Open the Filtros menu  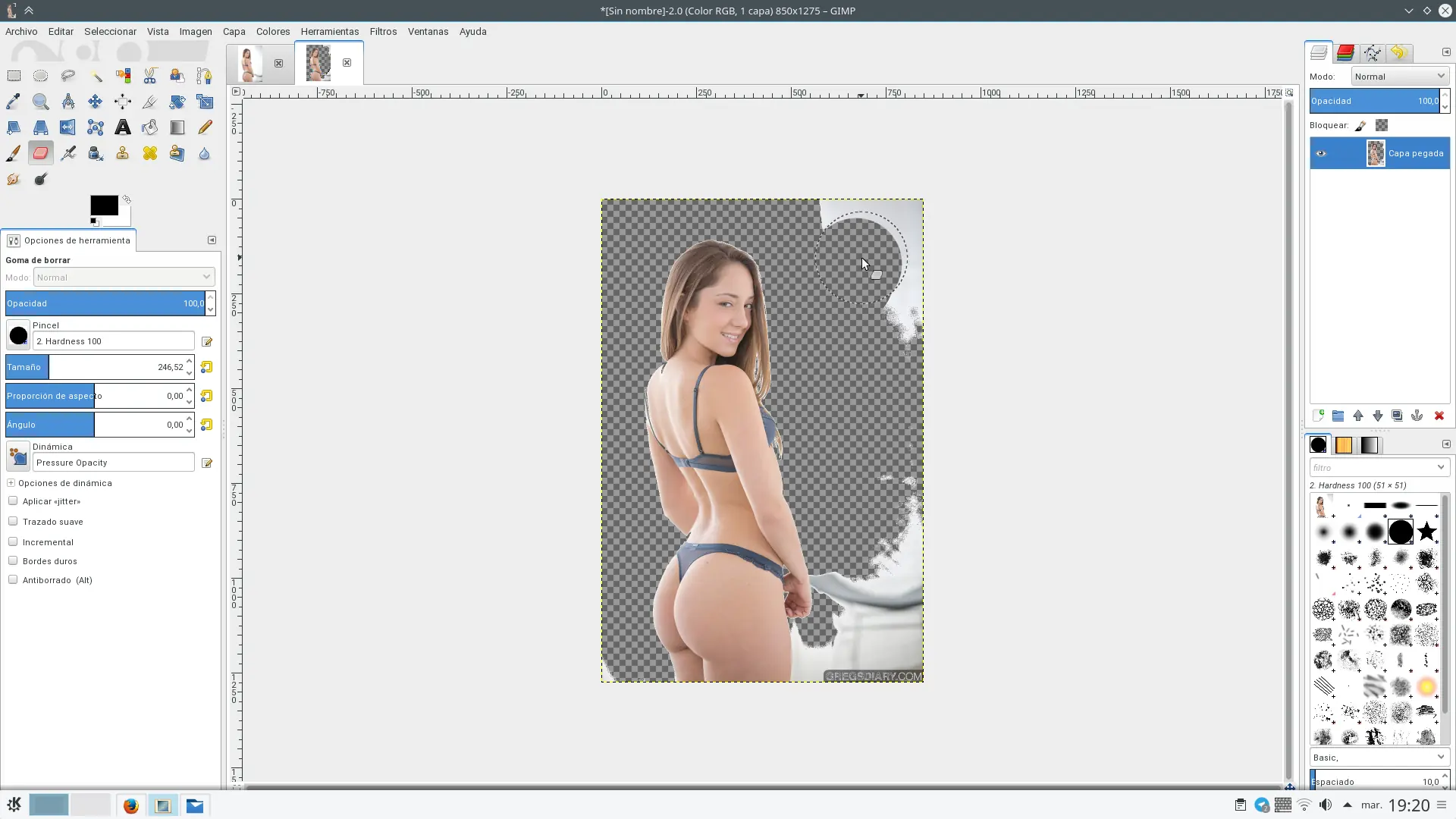tap(383, 31)
